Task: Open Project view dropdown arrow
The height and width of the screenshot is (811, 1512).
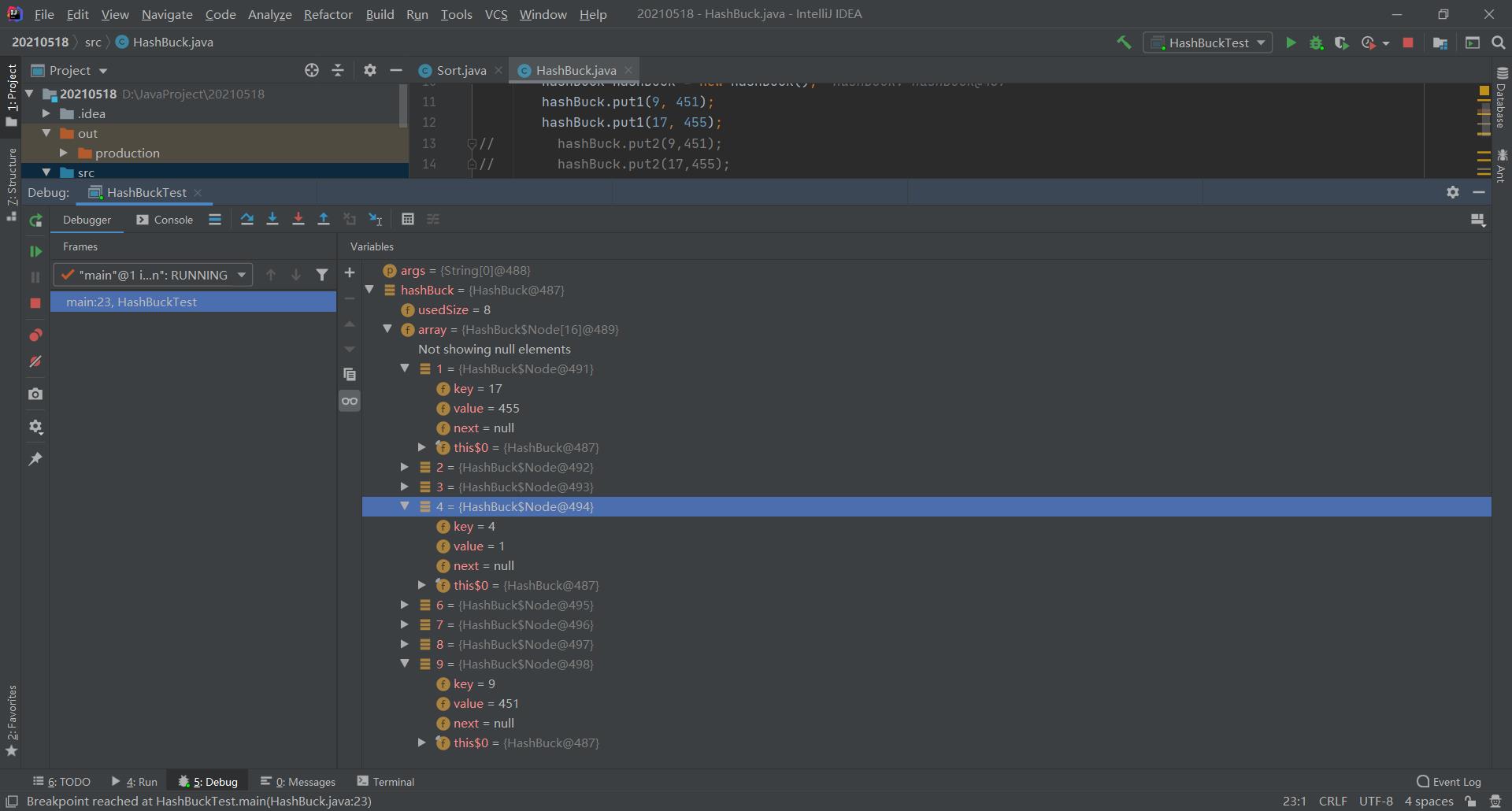Action: click(x=103, y=71)
